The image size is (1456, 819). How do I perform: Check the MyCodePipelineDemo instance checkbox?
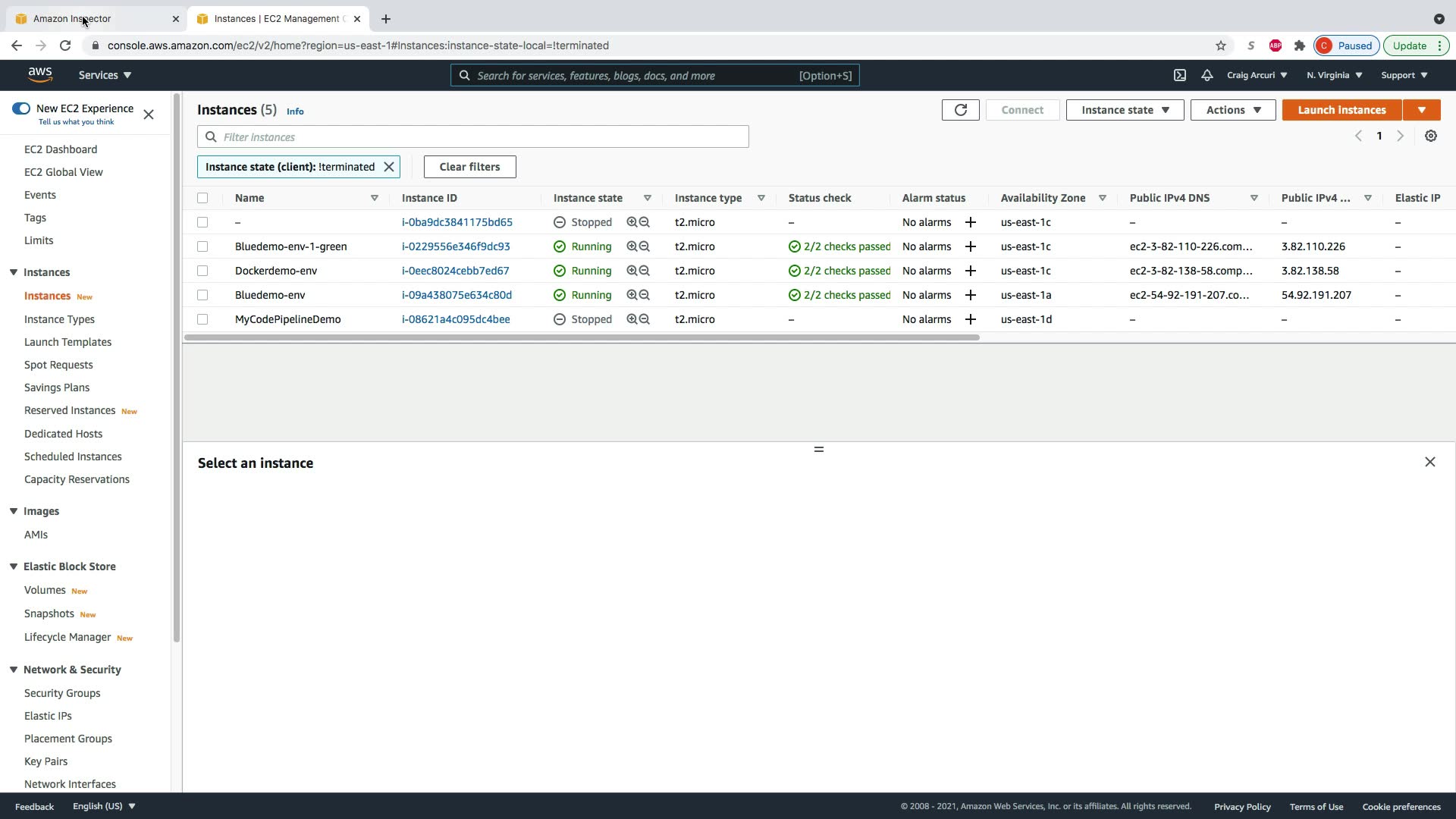point(202,319)
